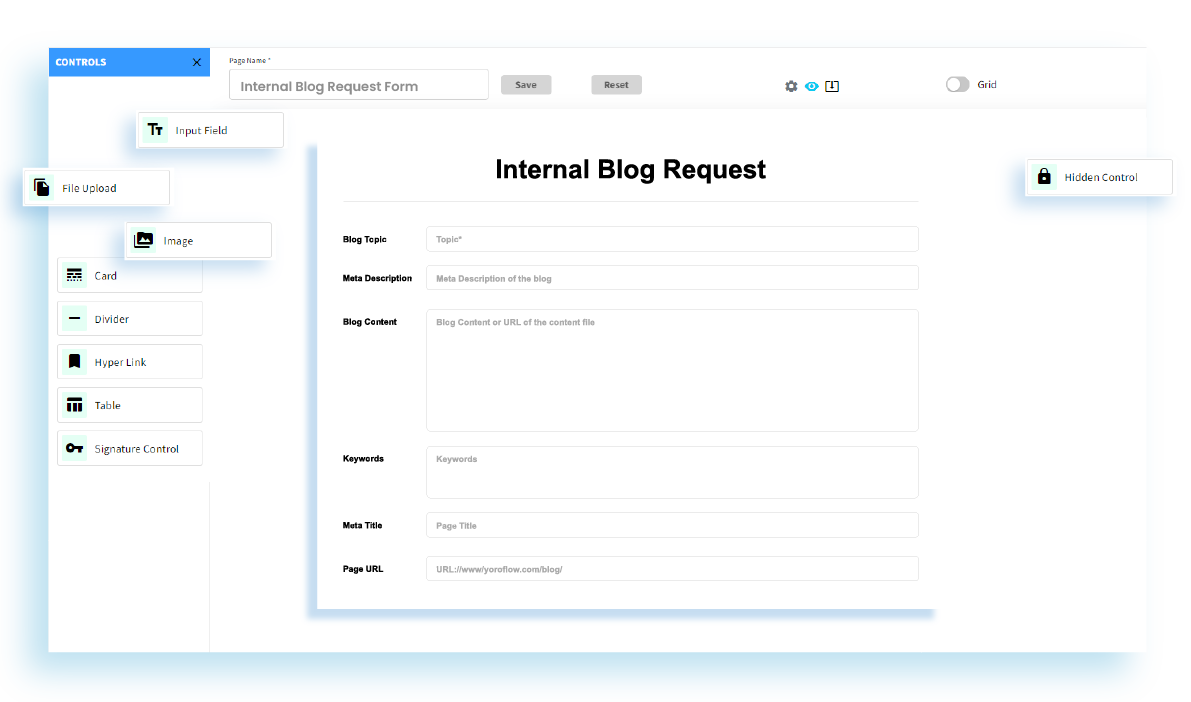Reset the form layout

[x=616, y=84]
